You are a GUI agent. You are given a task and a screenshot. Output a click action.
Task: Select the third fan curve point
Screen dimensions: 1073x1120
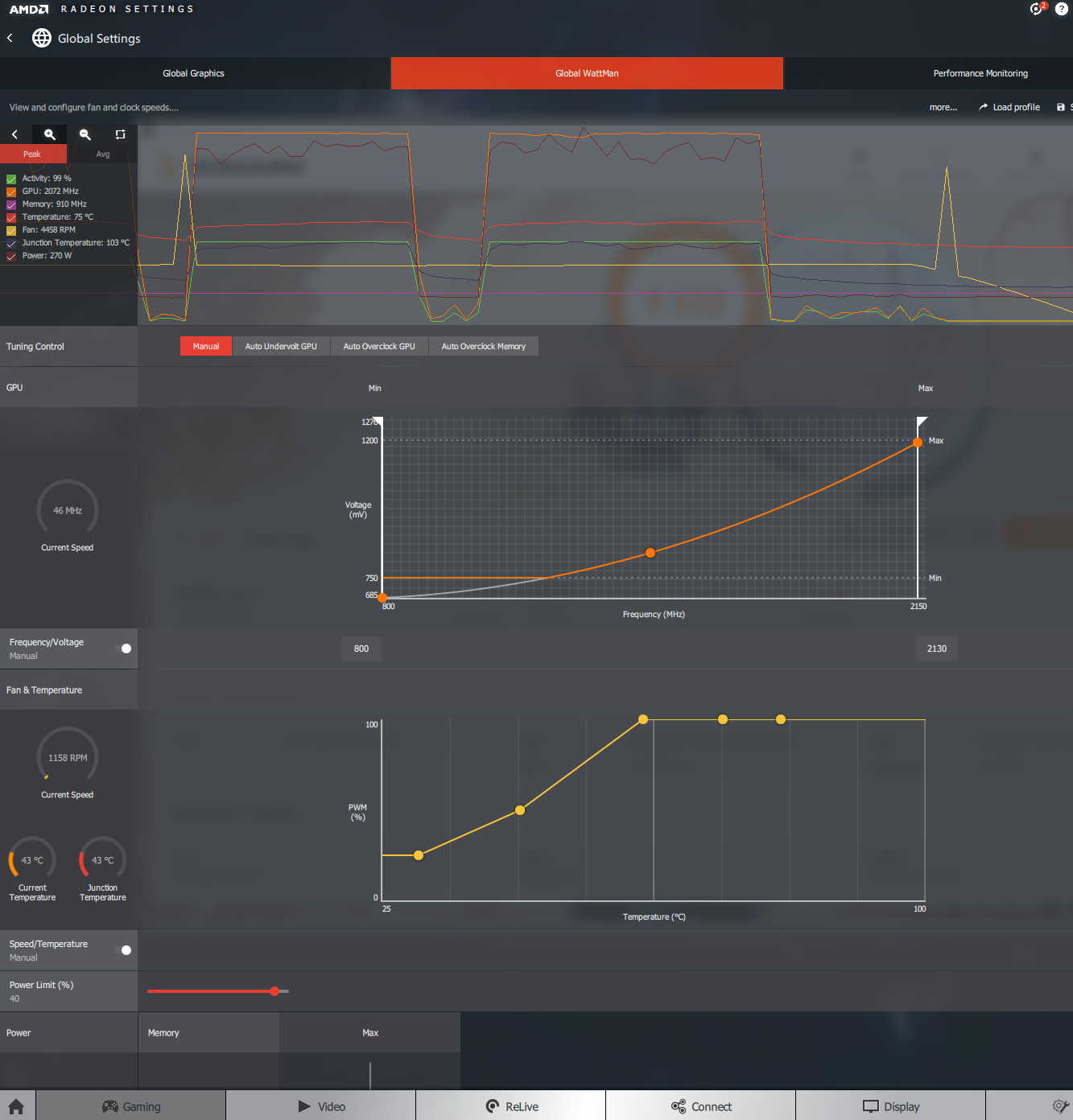(643, 719)
